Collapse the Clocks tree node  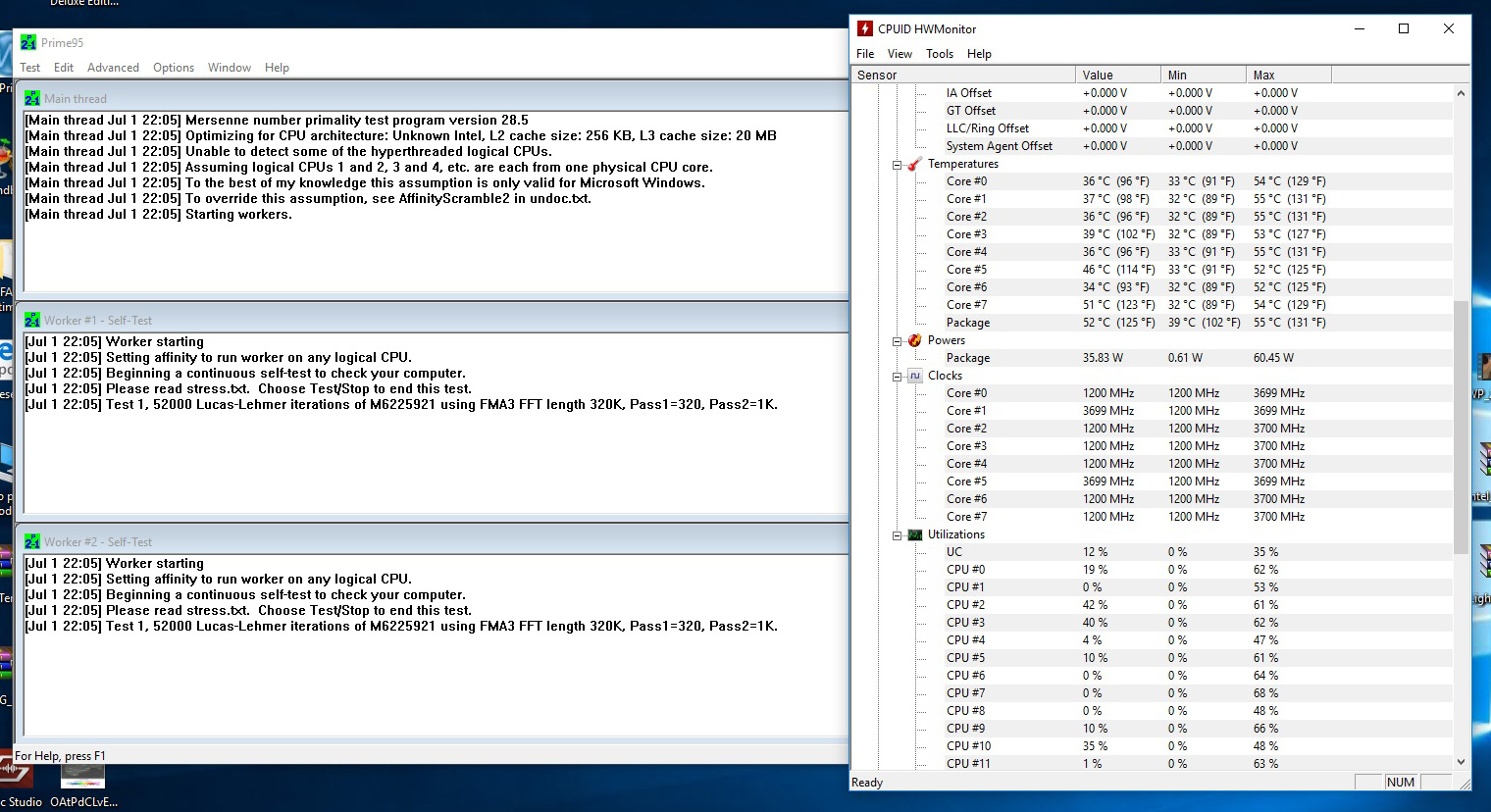coord(897,377)
